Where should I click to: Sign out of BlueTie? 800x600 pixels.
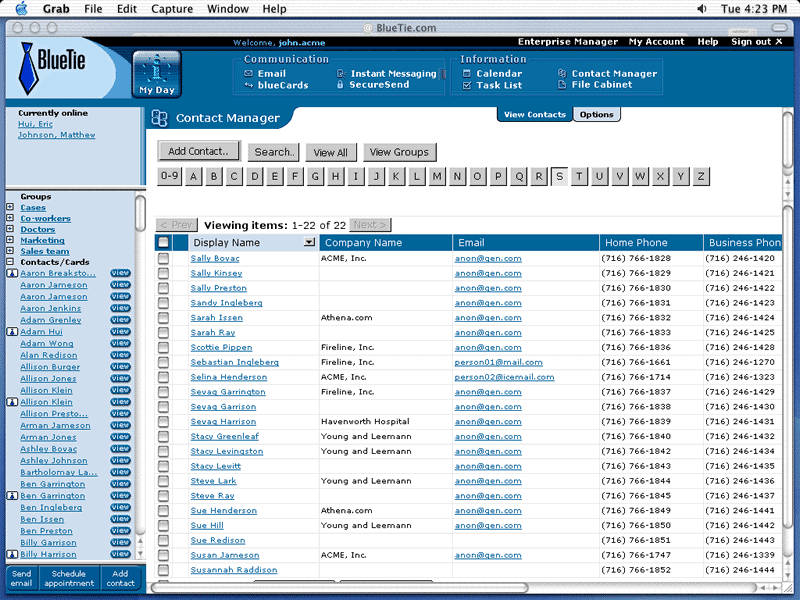[757, 42]
